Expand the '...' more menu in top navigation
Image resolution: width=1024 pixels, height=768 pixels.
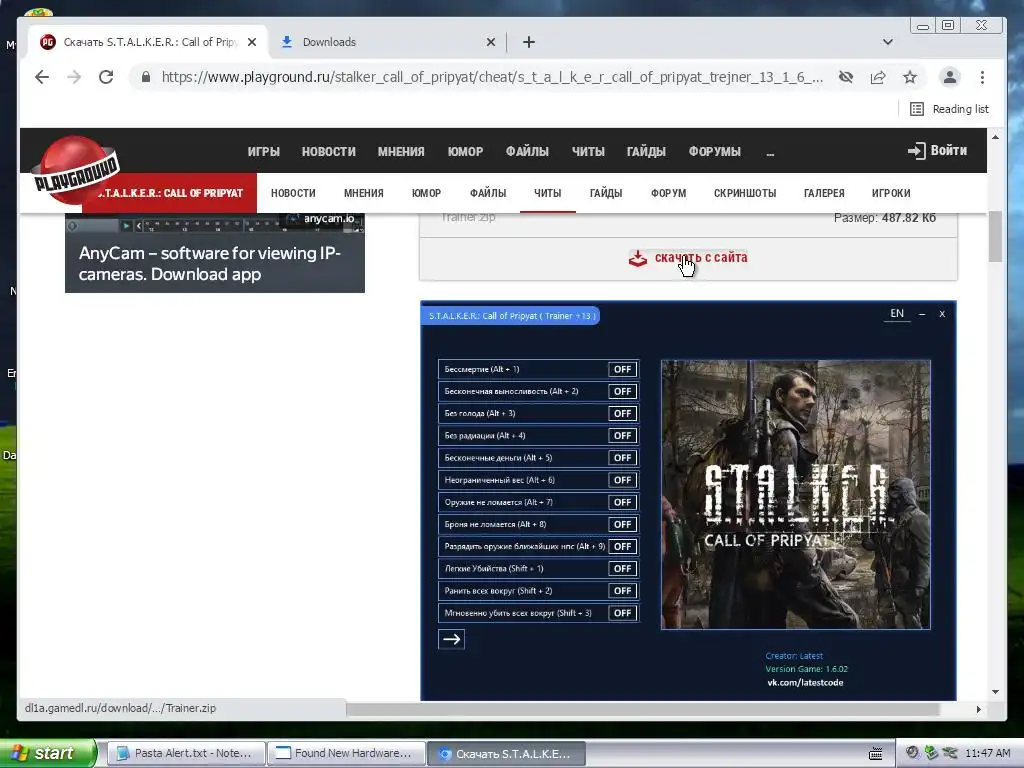coord(770,152)
